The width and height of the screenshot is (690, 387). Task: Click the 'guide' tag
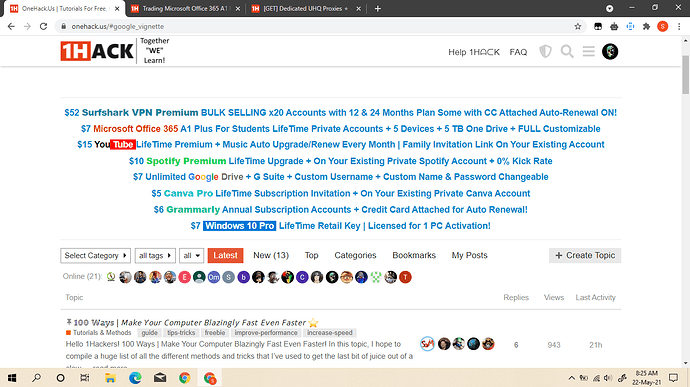(149, 333)
